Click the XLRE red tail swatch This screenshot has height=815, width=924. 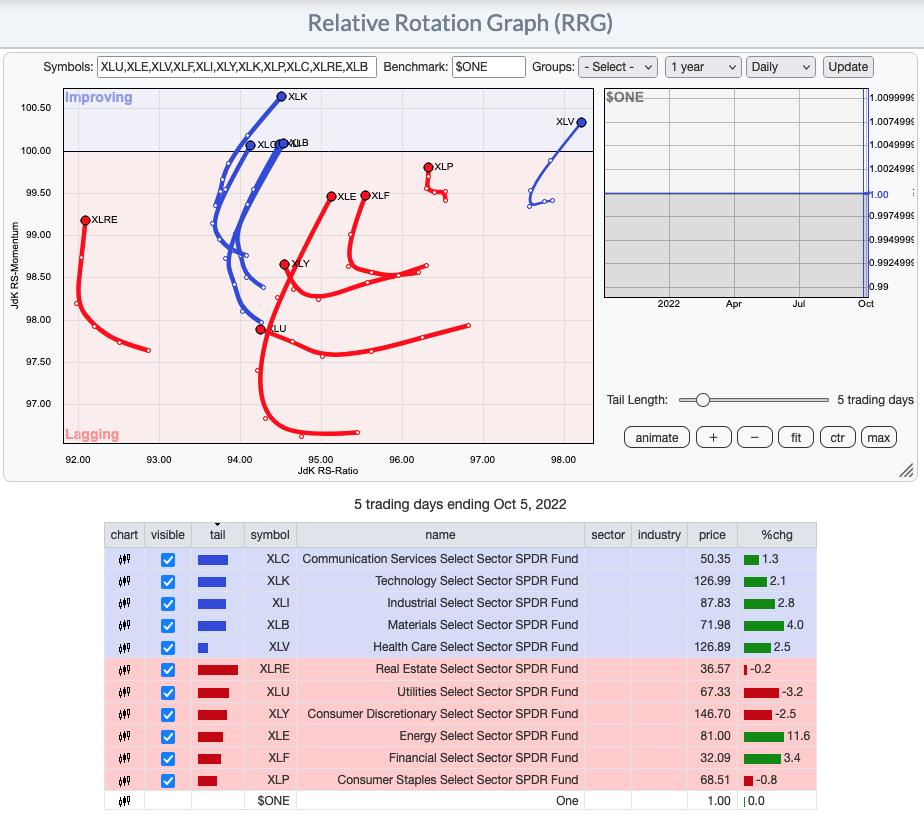pos(218,670)
